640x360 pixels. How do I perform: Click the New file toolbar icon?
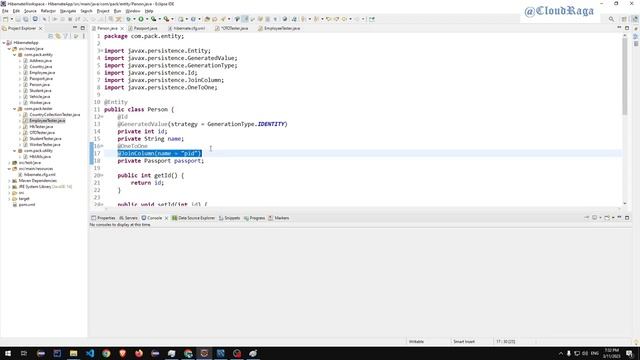click(5, 19)
